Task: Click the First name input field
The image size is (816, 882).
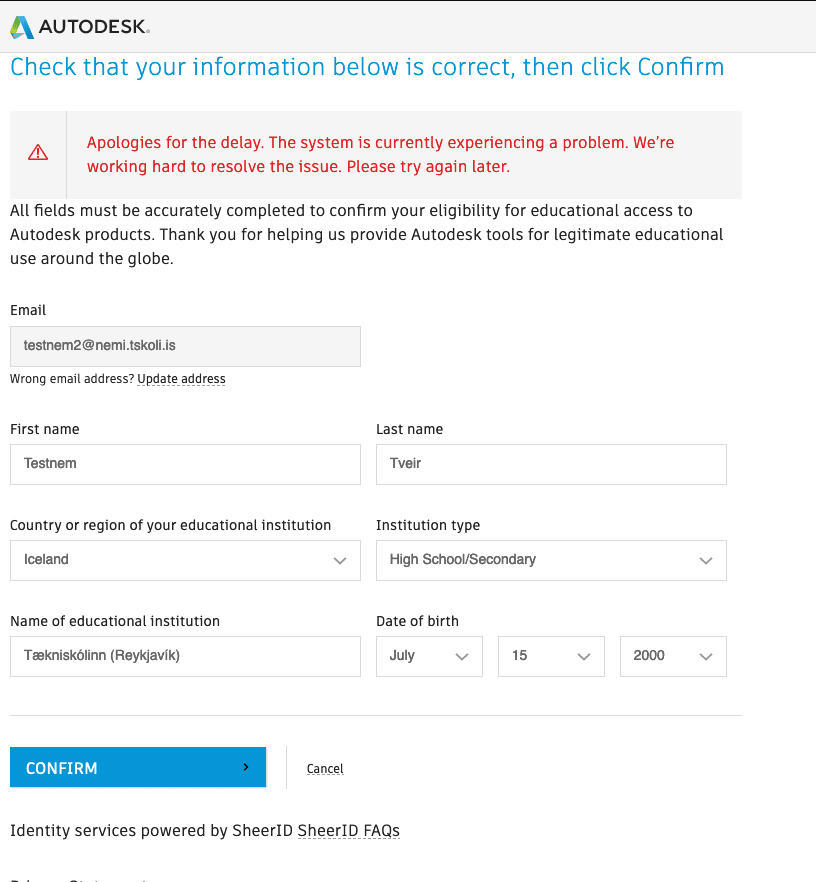Action: [185, 464]
